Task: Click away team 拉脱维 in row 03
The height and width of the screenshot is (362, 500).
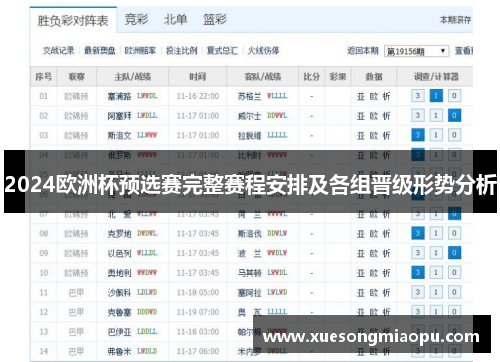Action: point(249,136)
